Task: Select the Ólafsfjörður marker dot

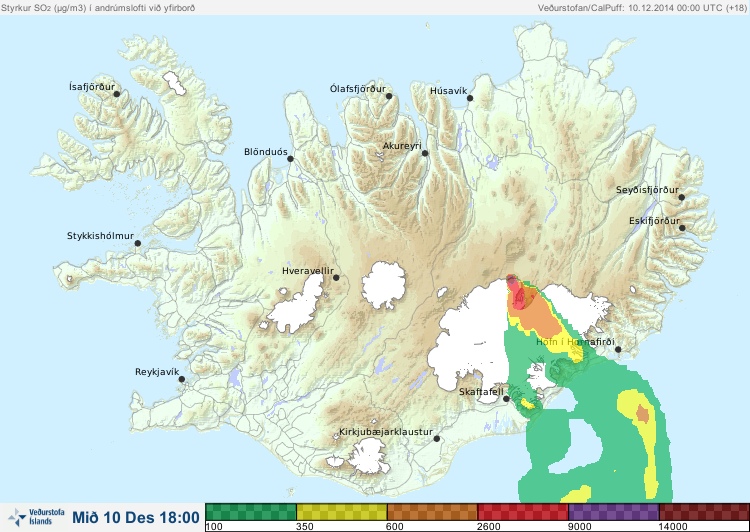Action: point(389,96)
